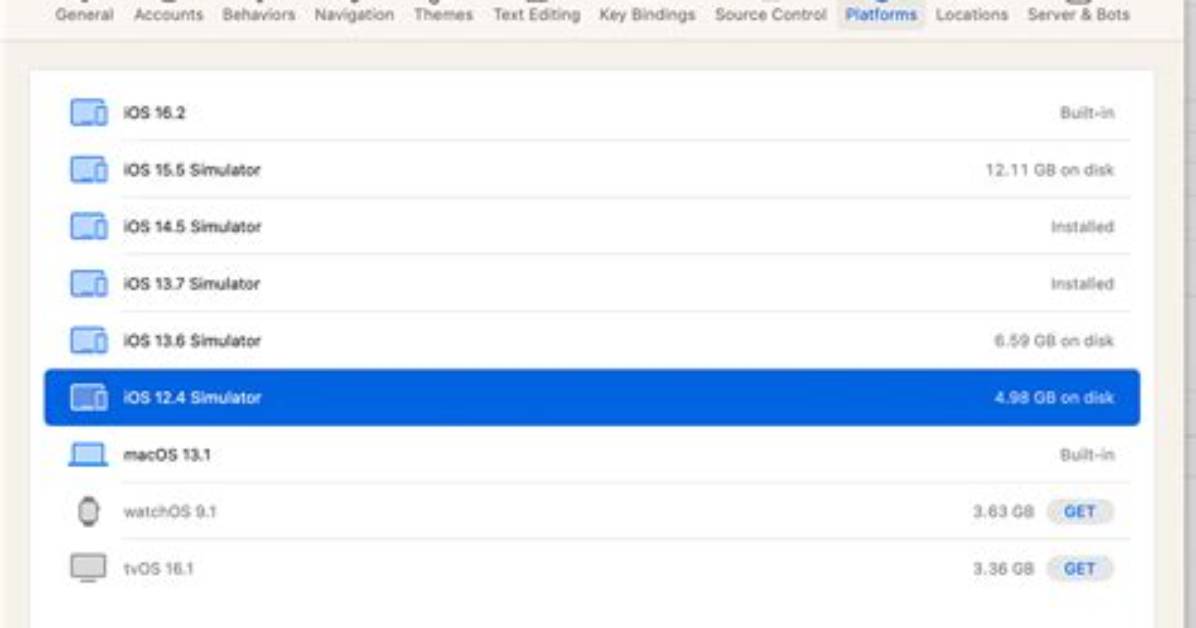
Task: Select the iOS 12.4 Simulator label
Action: (192, 398)
